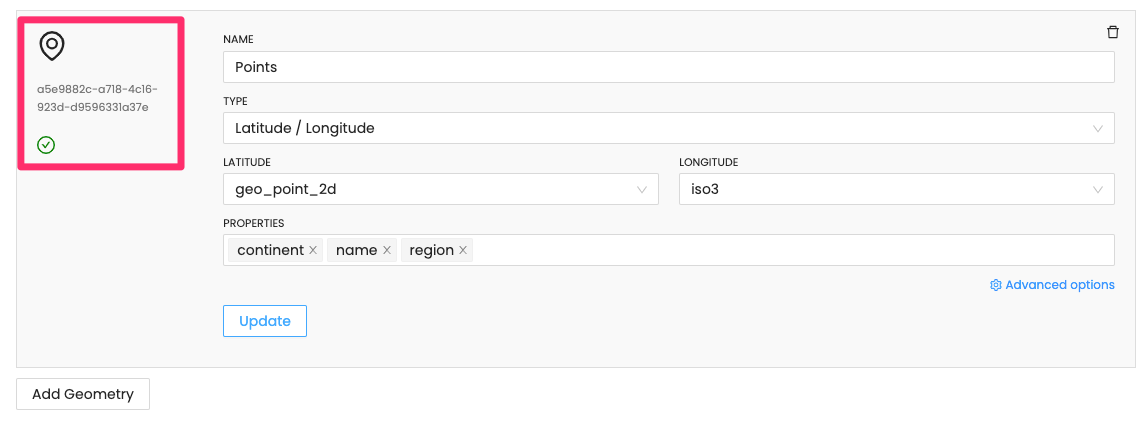Select the region tag label
The height and width of the screenshot is (422, 1146).
[x=431, y=250]
